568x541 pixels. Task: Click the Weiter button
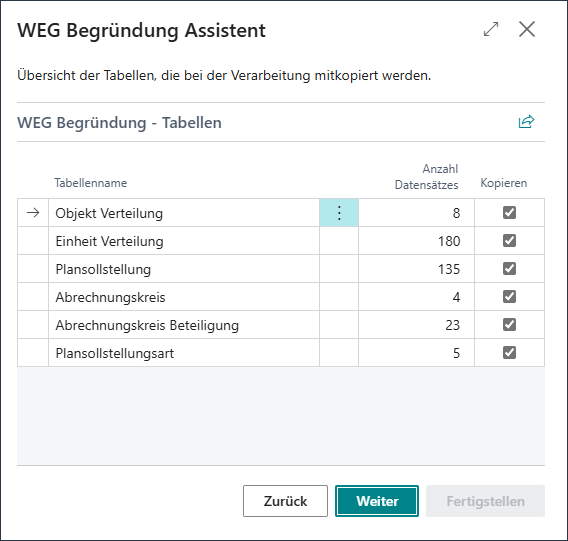click(x=377, y=501)
